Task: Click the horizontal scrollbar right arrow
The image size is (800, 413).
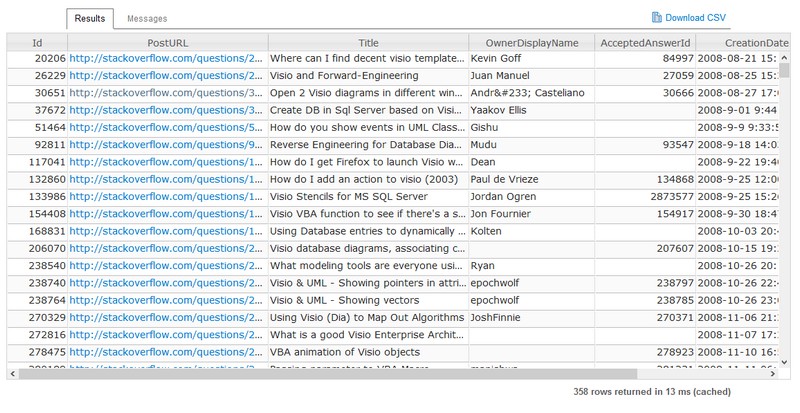Action: click(x=769, y=373)
